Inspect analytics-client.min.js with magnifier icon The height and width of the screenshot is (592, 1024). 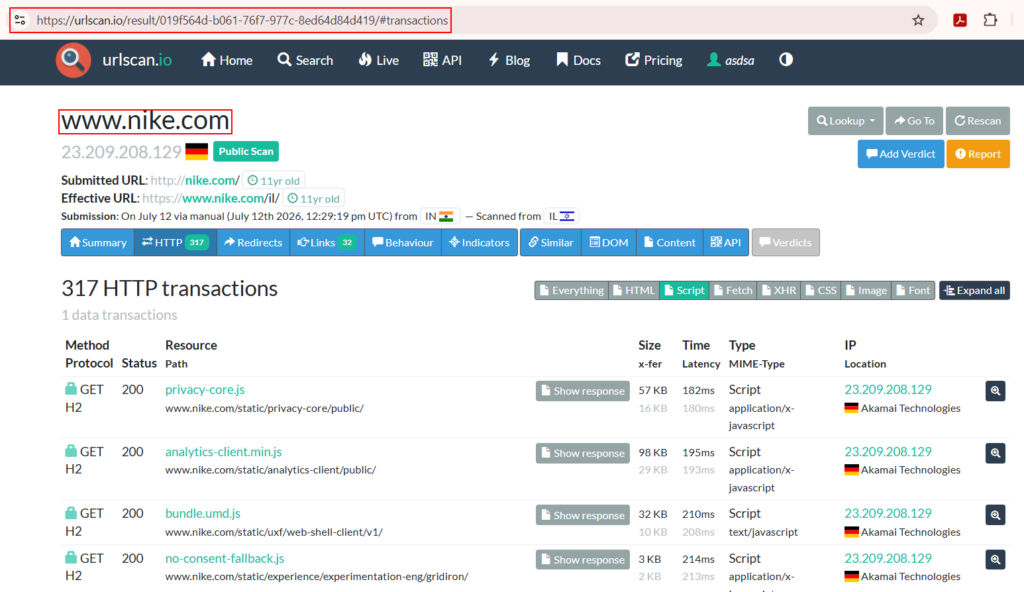[x=995, y=453]
